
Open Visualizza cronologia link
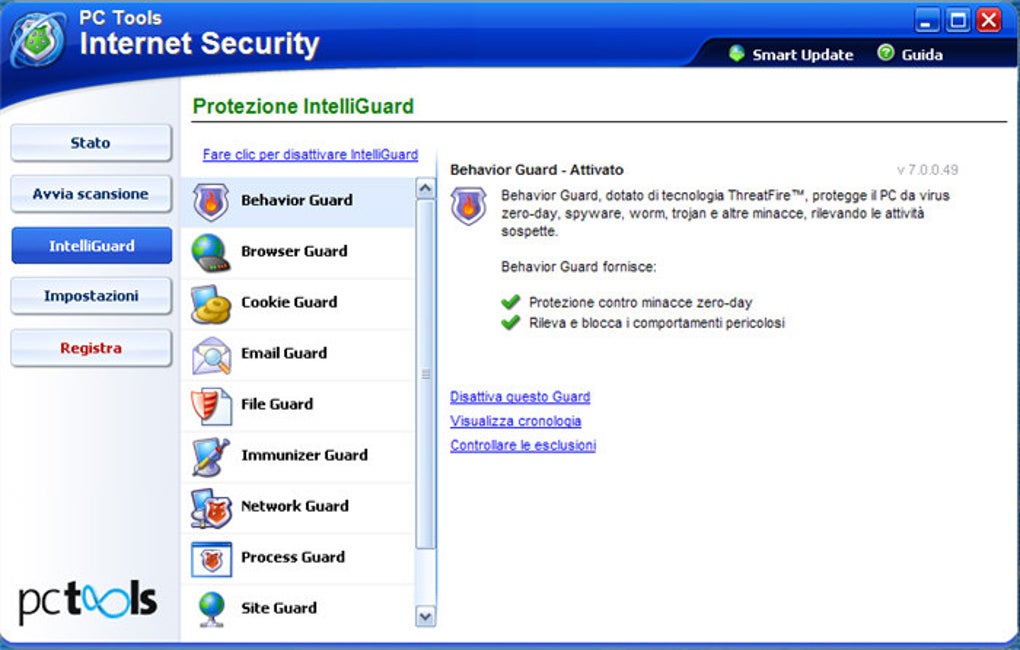click(515, 421)
